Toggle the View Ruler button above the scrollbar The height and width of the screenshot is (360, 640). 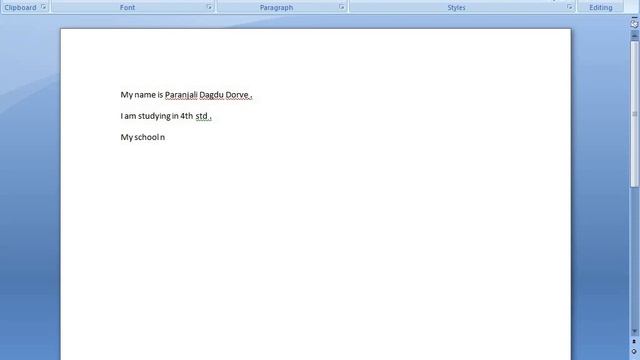(x=634, y=24)
